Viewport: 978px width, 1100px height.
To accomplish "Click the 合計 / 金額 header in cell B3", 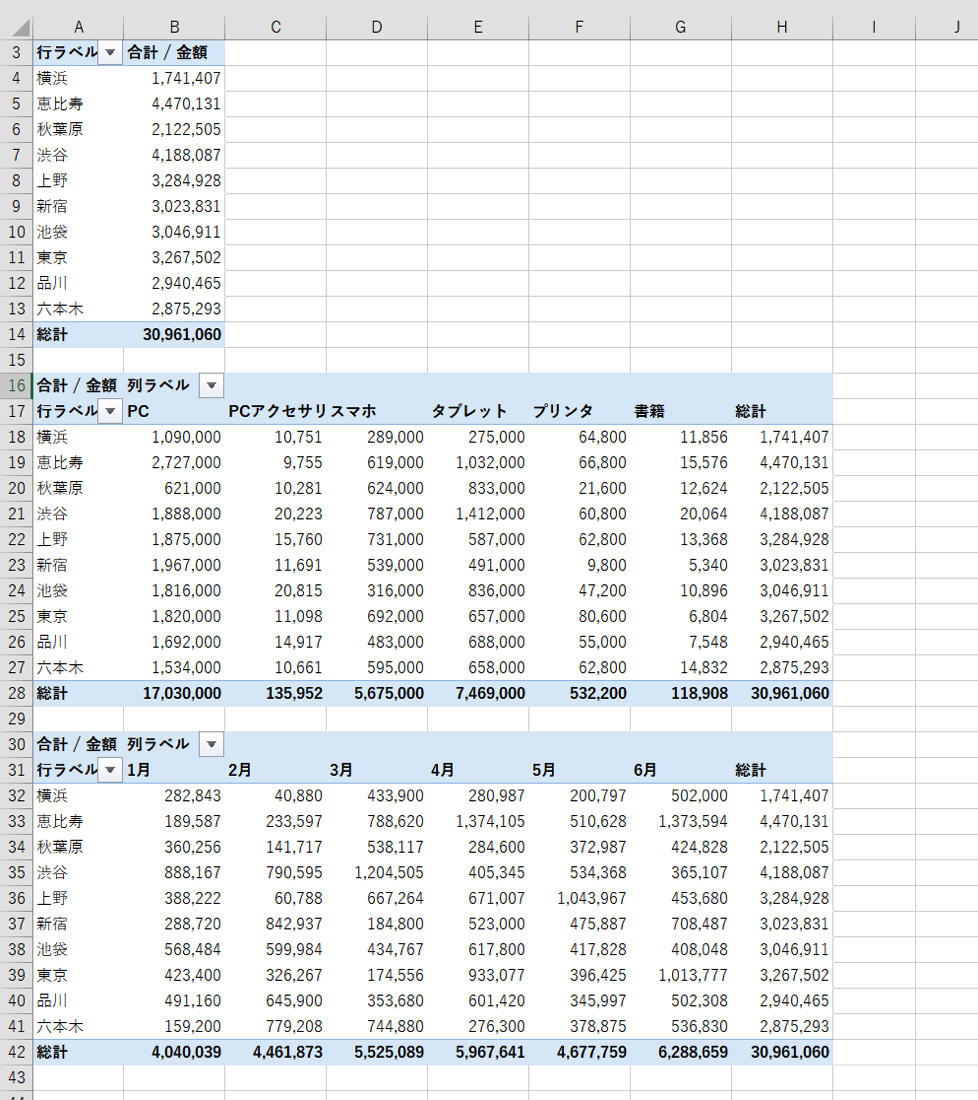I will coord(168,53).
